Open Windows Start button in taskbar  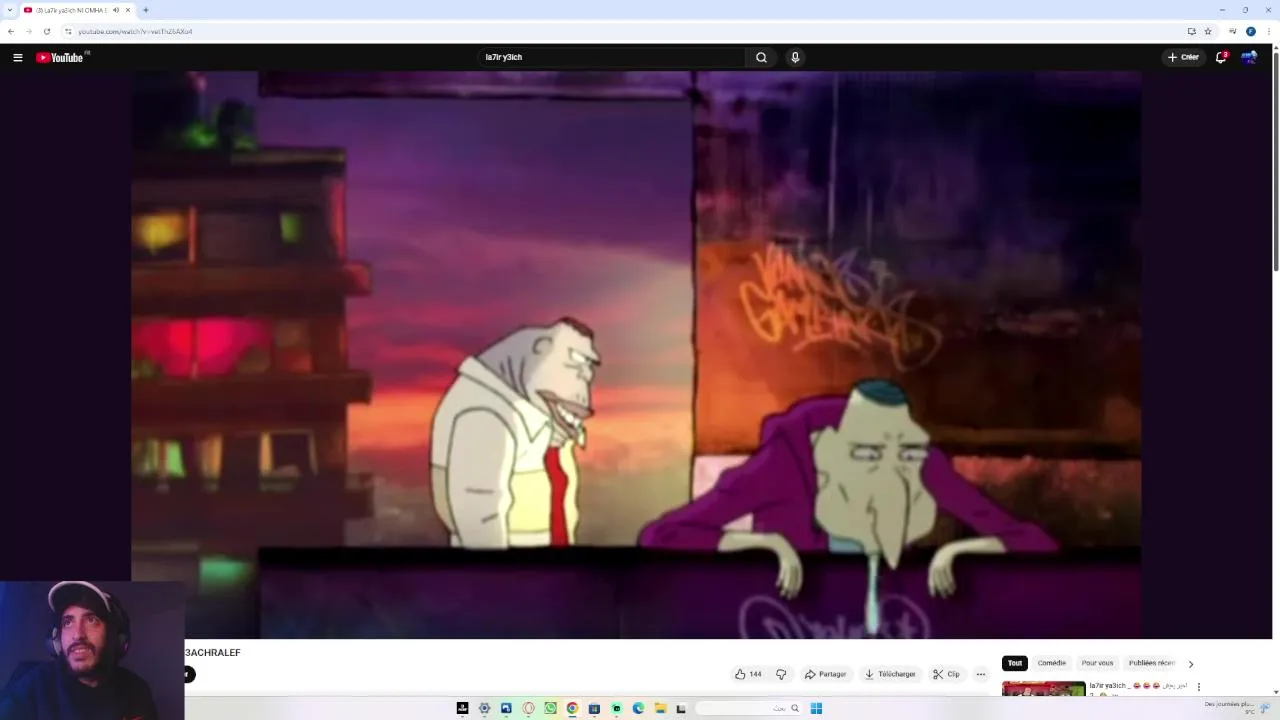coord(816,708)
